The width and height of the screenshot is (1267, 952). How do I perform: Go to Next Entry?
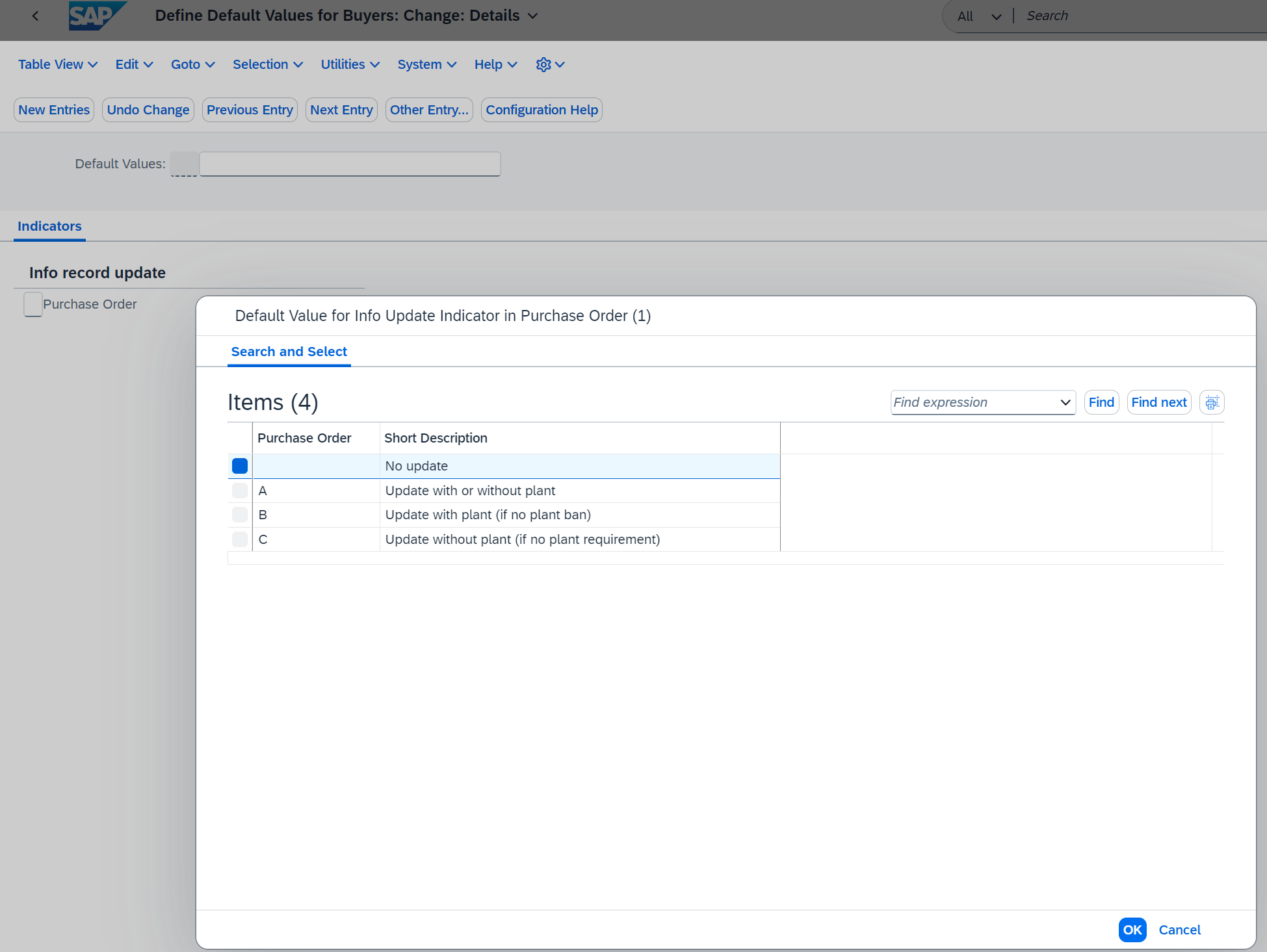341,110
